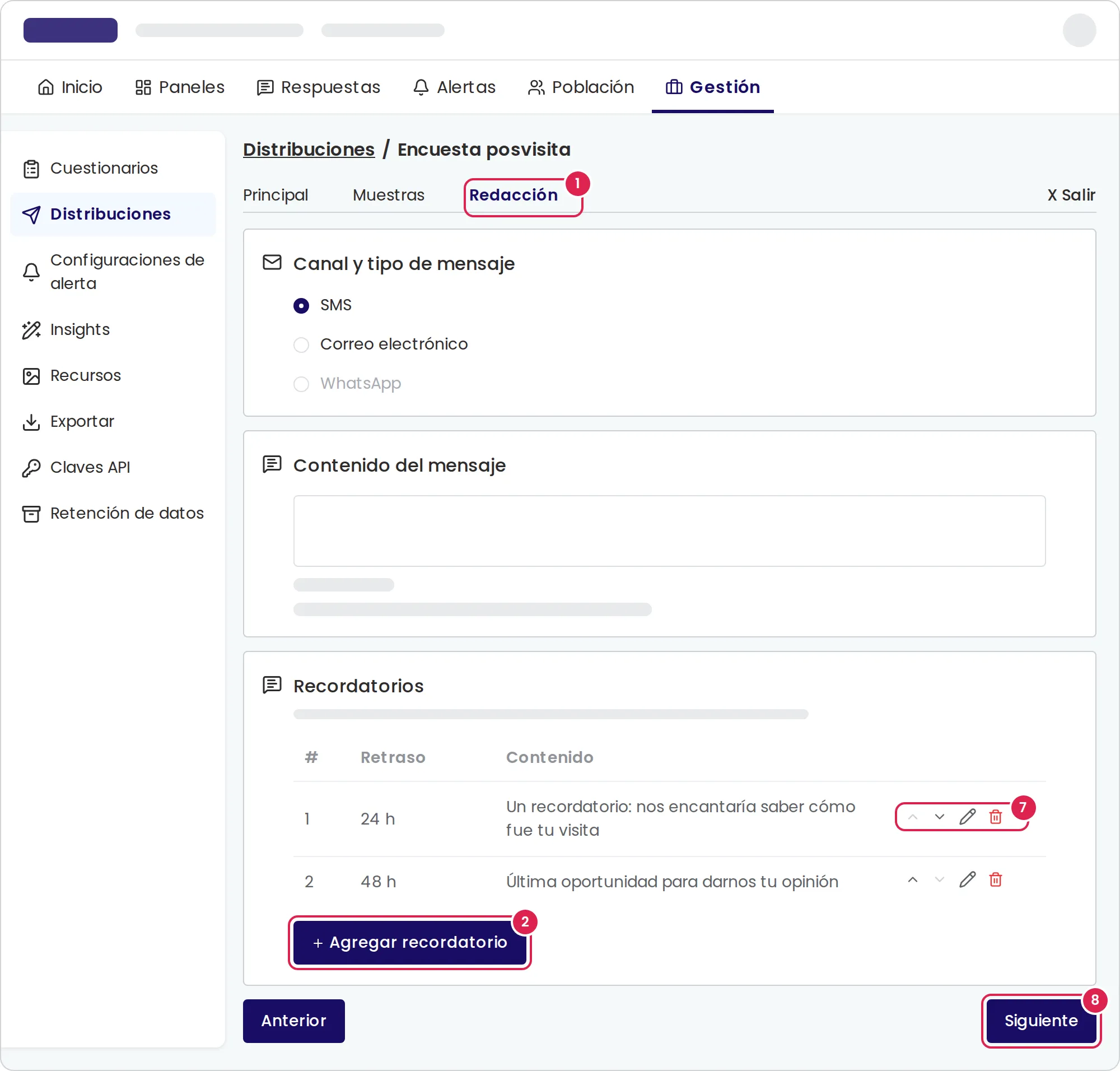Viewport: 1120px width, 1071px height.
Task: Click X Salir to exit
Action: (x=1071, y=195)
